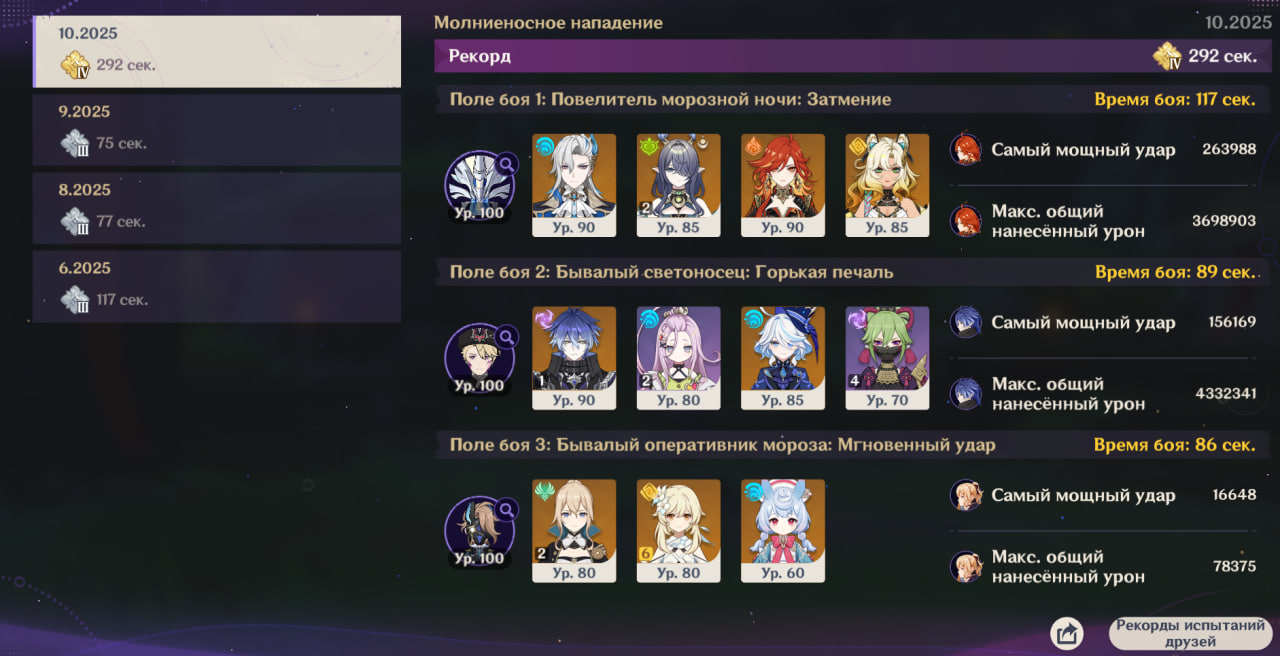Switch to the 6.2025 record, 117 sec.
1280x656 pixels.
[x=217, y=286]
